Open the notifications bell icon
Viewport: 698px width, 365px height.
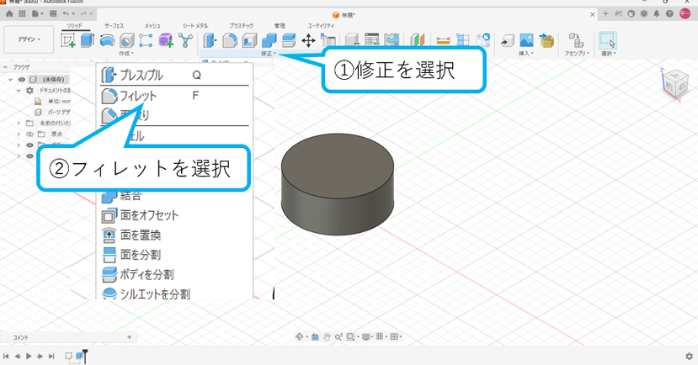(657, 14)
